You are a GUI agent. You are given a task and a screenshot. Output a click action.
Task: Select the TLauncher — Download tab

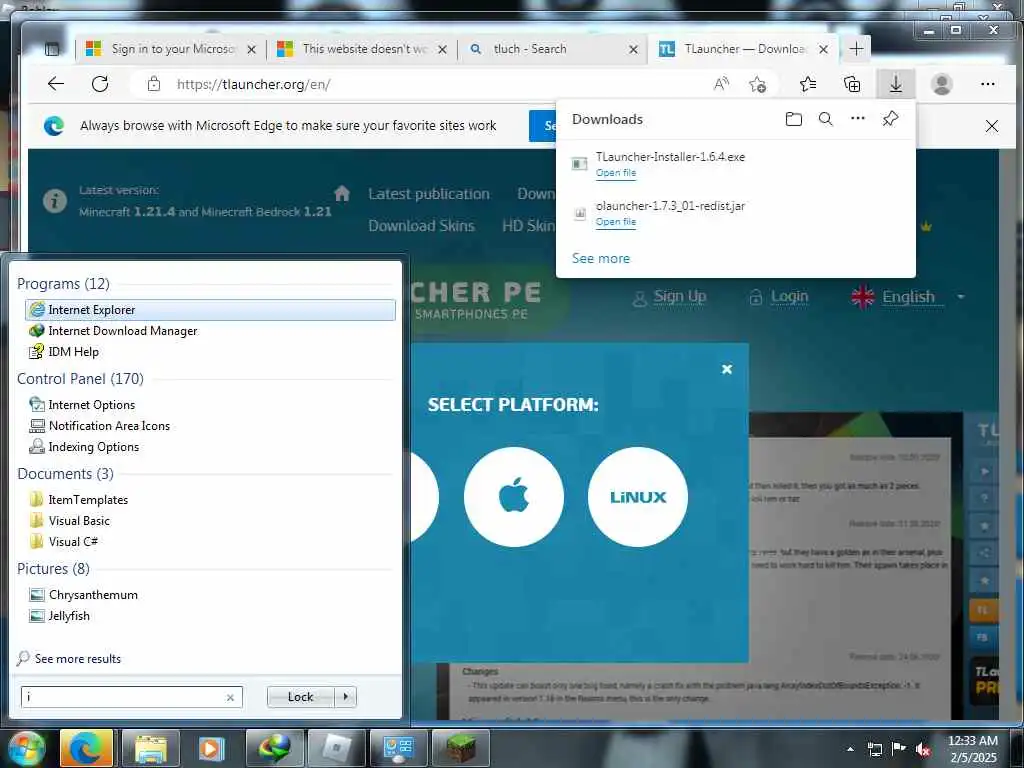743,49
